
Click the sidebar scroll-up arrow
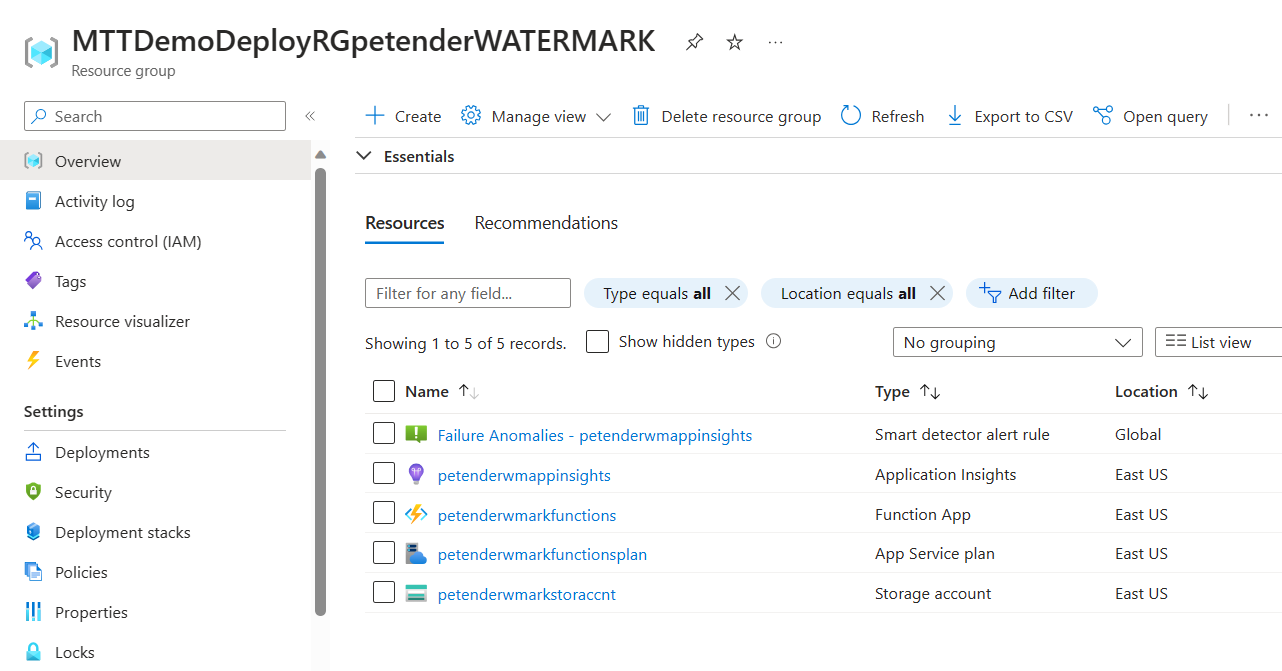tap(320, 155)
